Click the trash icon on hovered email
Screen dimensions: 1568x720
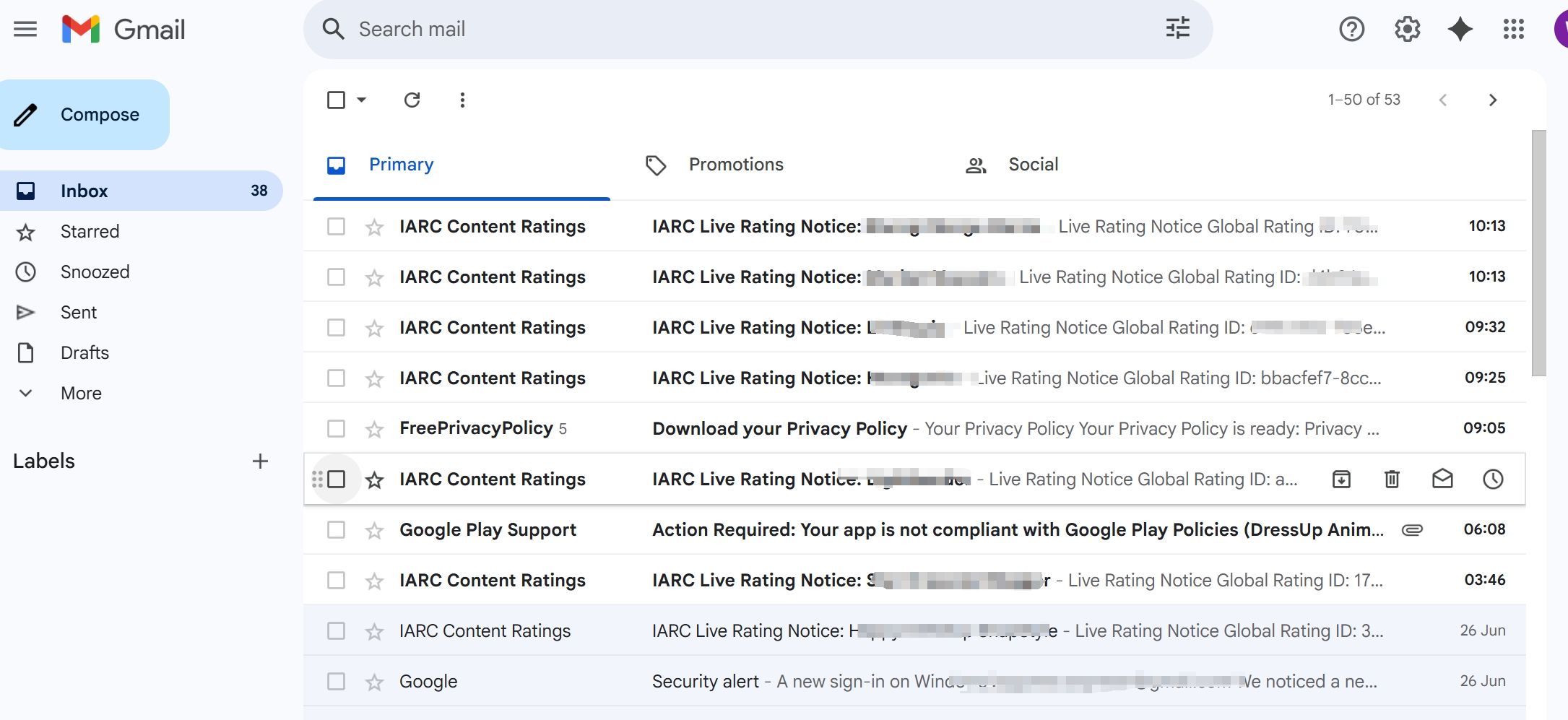(1392, 479)
